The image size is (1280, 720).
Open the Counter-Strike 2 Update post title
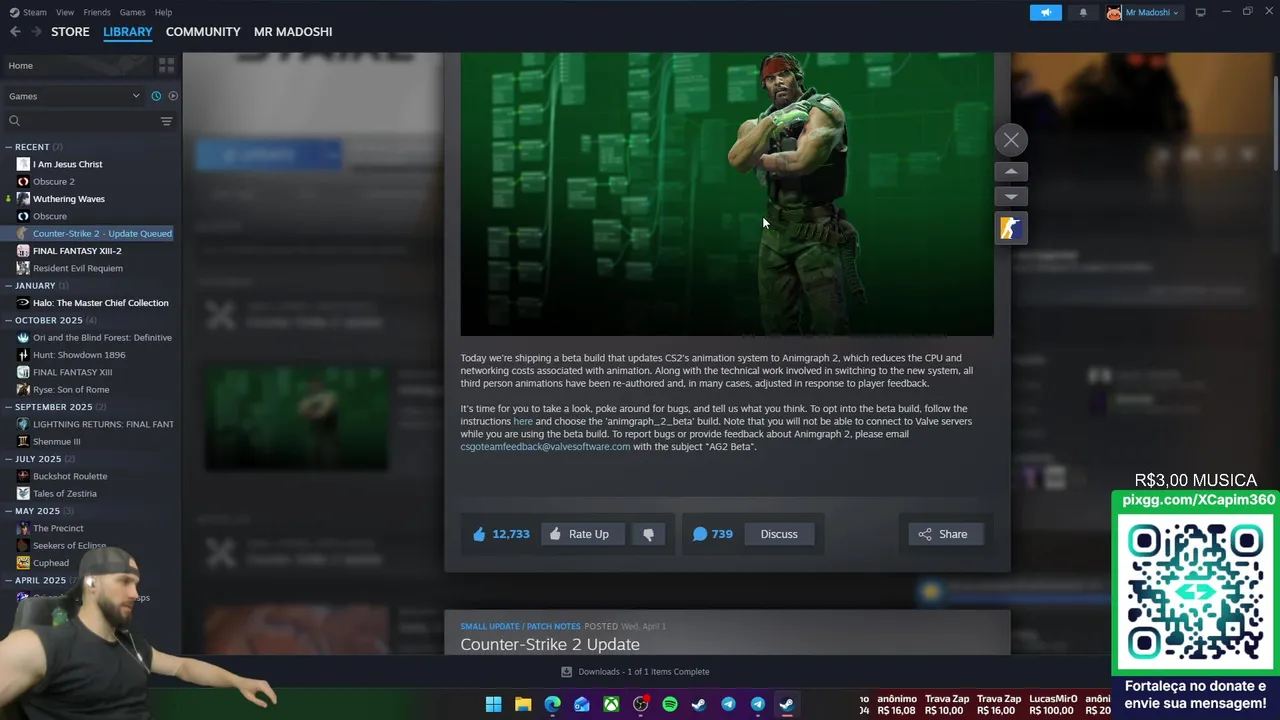click(550, 645)
